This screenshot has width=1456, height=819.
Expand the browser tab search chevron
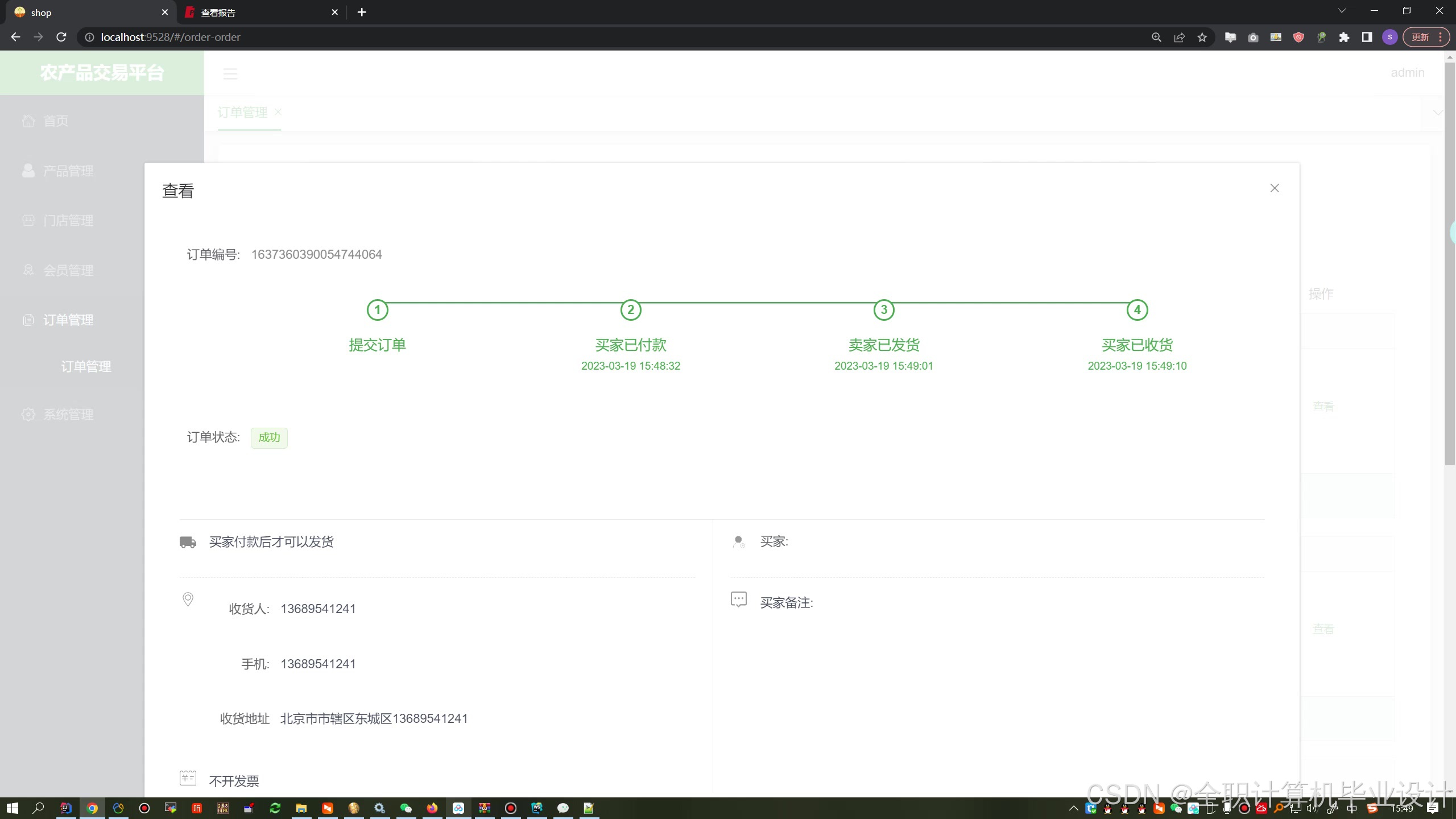[1342, 11]
